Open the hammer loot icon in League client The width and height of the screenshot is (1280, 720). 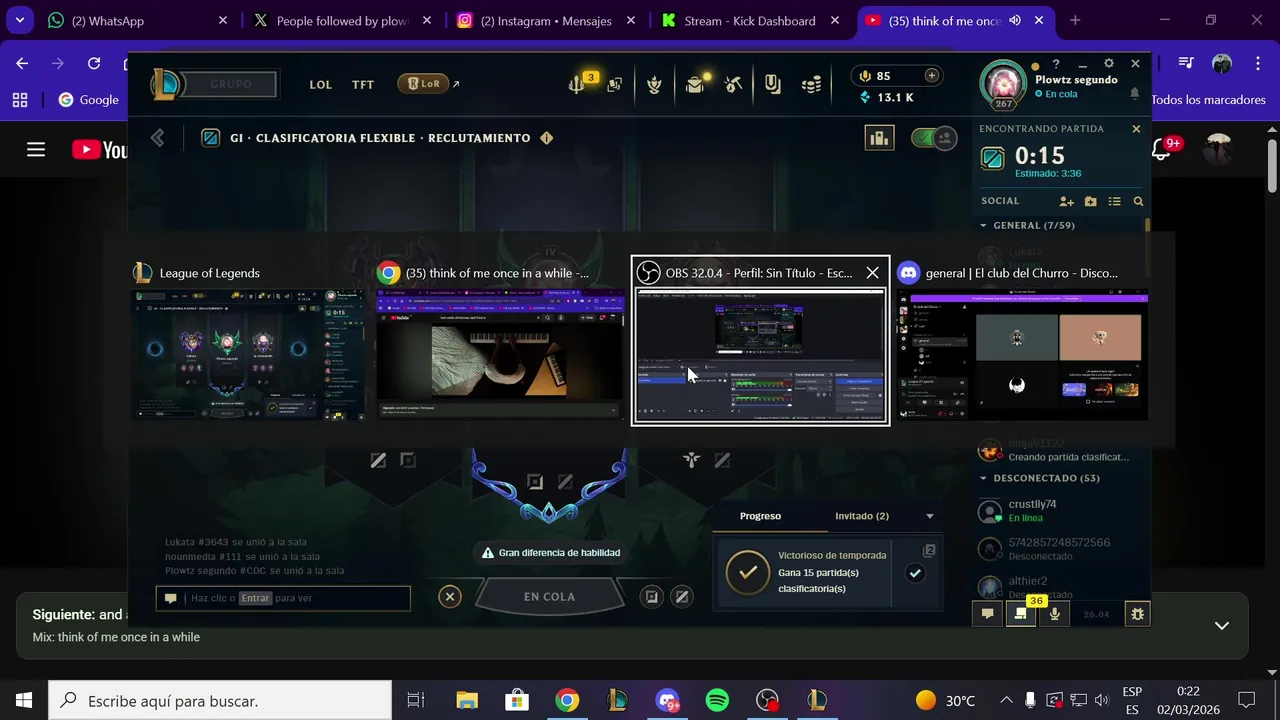pyautogui.click(x=734, y=85)
